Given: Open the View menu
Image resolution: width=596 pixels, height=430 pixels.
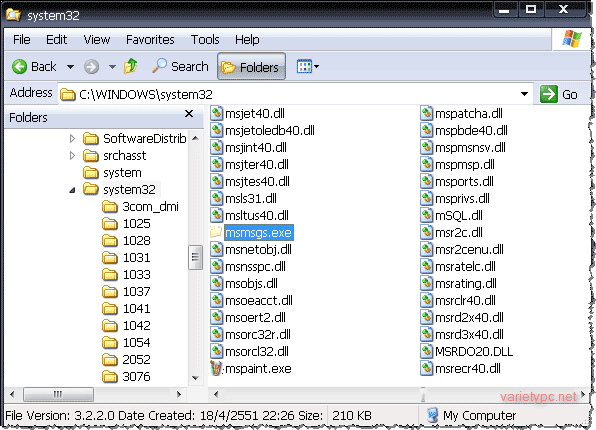Looking at the screenshot, I should pyautogui.click(x=97, y=40).
